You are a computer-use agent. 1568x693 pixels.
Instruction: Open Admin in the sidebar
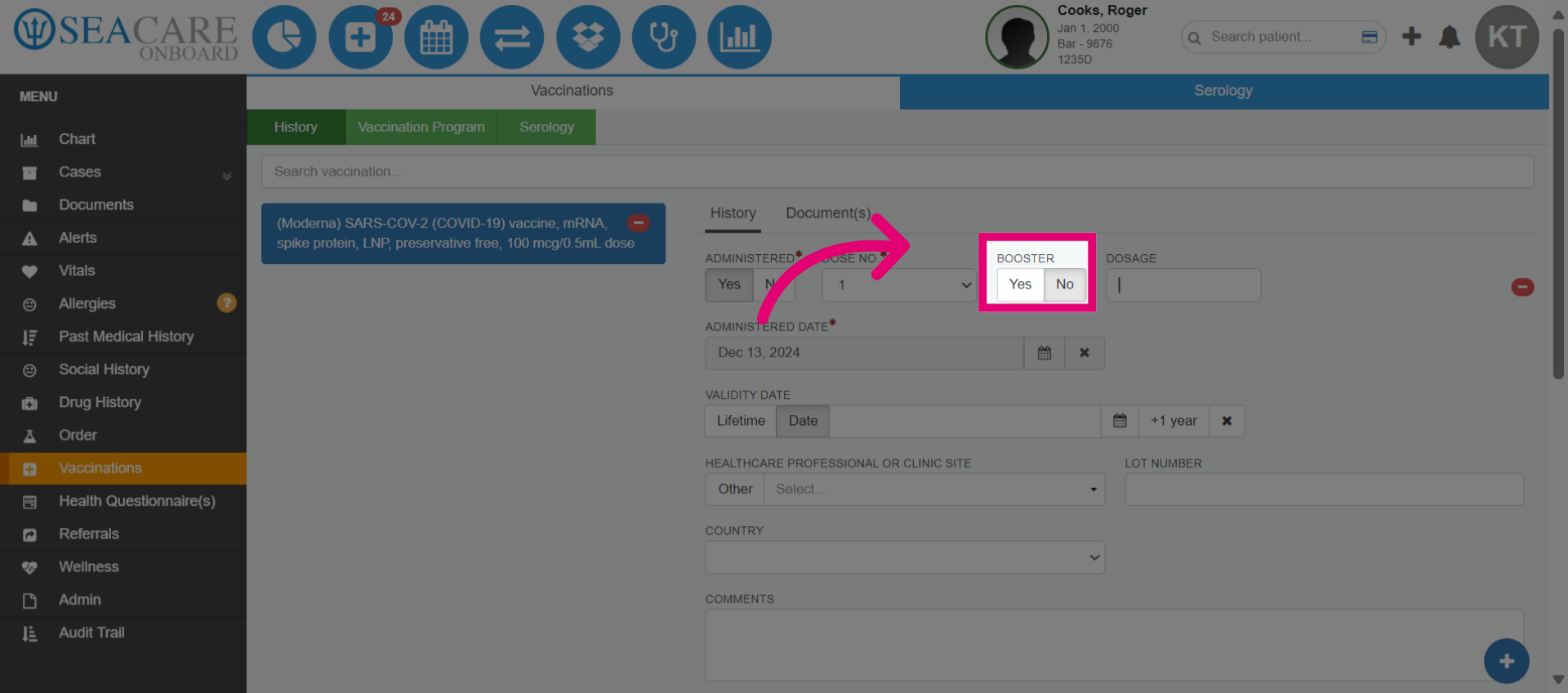(123, 600)
